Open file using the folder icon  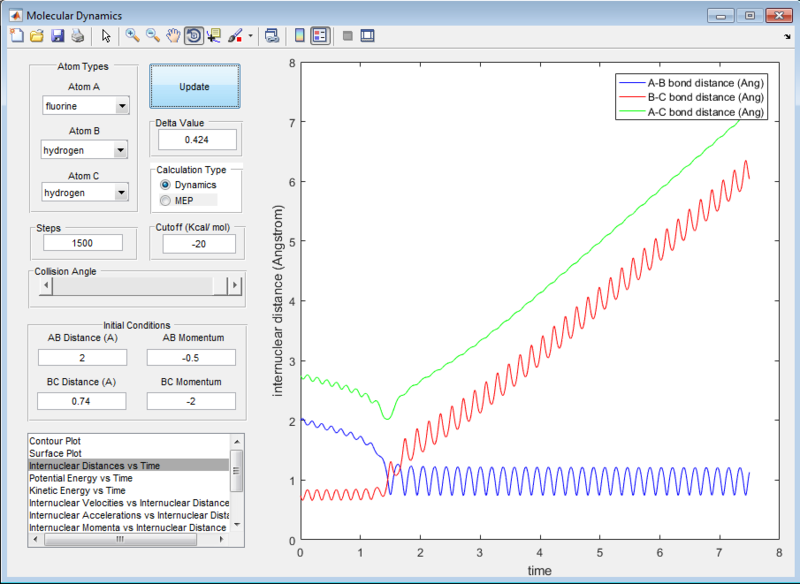(x=36, y=36)
